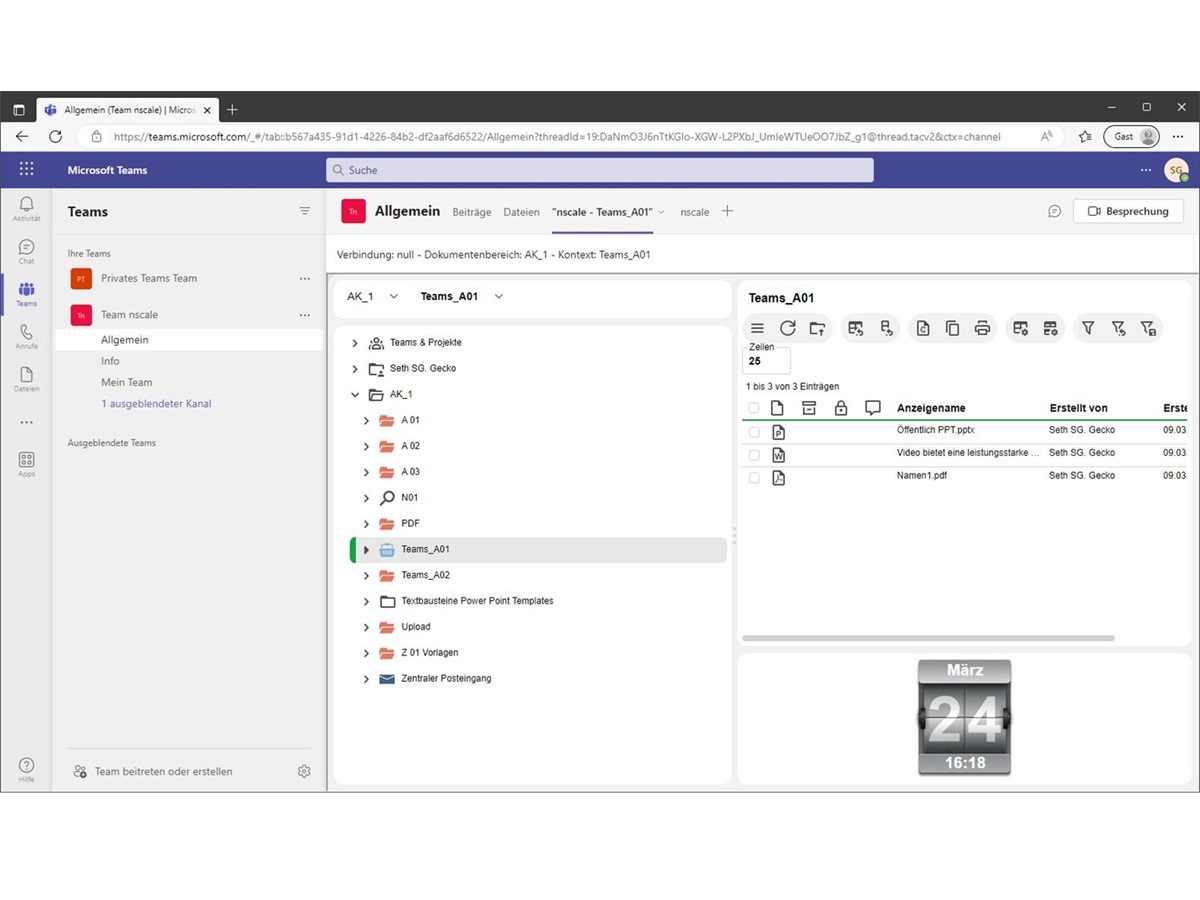Expand the A 01 folder
The image size is (1200, 900).
366,421
